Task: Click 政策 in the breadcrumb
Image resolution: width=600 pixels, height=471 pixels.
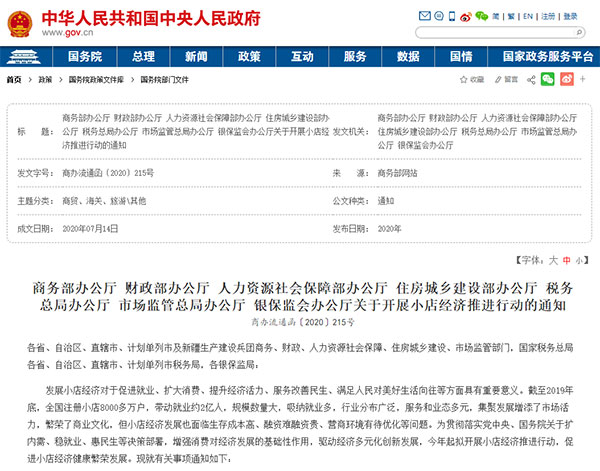Action: (45, 80)
